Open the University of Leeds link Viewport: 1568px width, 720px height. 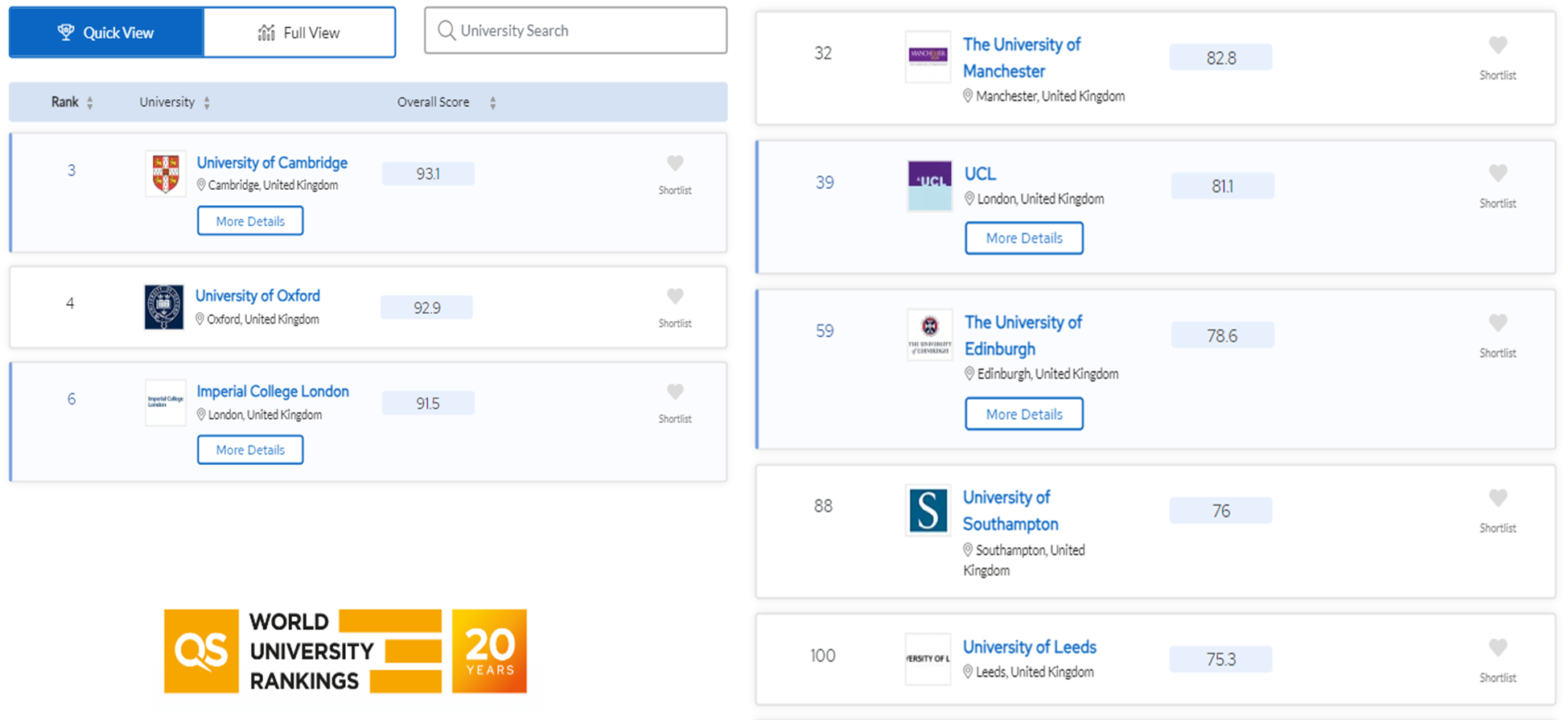1029,647
